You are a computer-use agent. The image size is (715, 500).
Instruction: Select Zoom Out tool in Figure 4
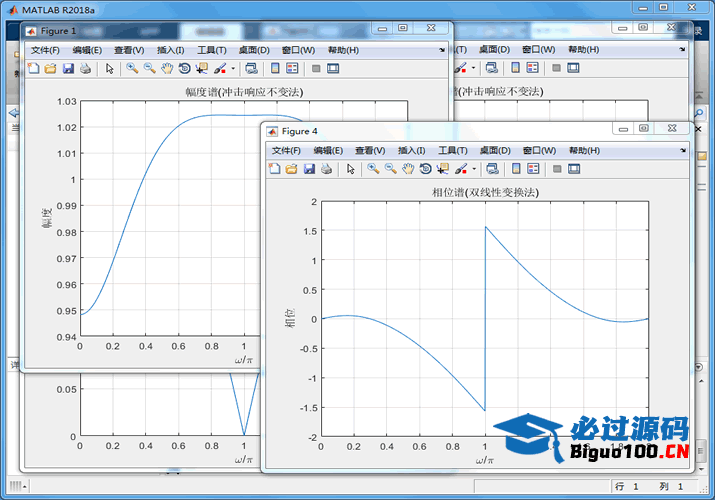(x=391, y=169)
